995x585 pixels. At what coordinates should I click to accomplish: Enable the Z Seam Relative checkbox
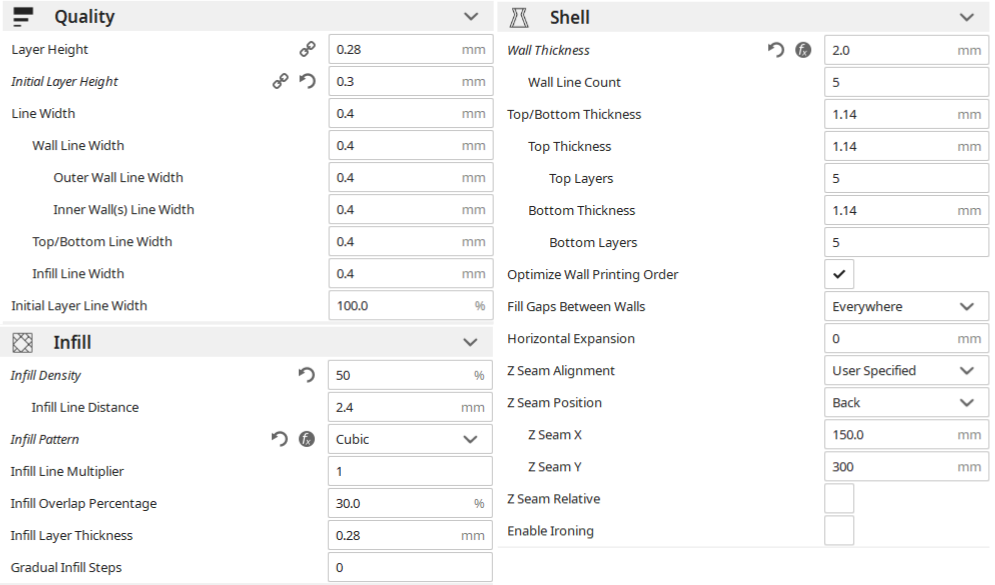840,498
